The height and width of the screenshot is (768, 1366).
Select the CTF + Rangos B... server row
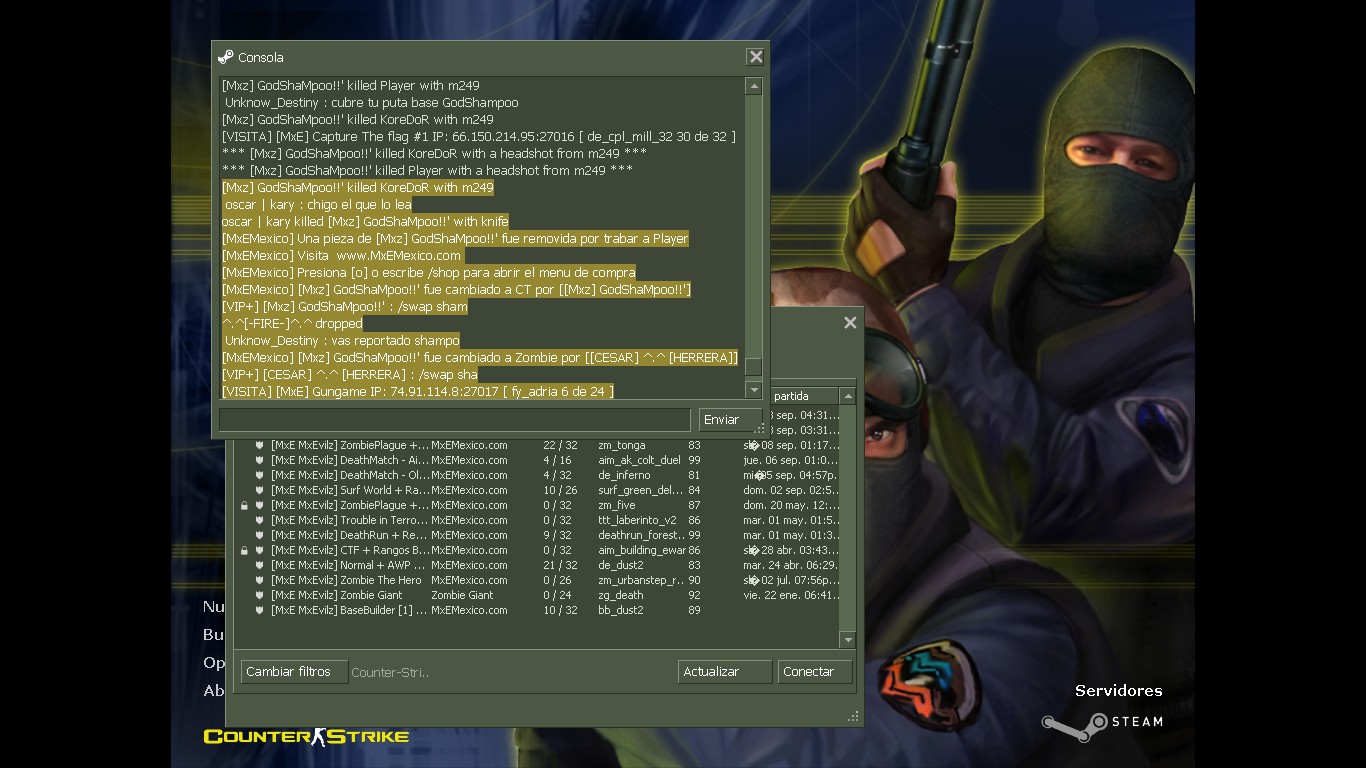point(539,550)
